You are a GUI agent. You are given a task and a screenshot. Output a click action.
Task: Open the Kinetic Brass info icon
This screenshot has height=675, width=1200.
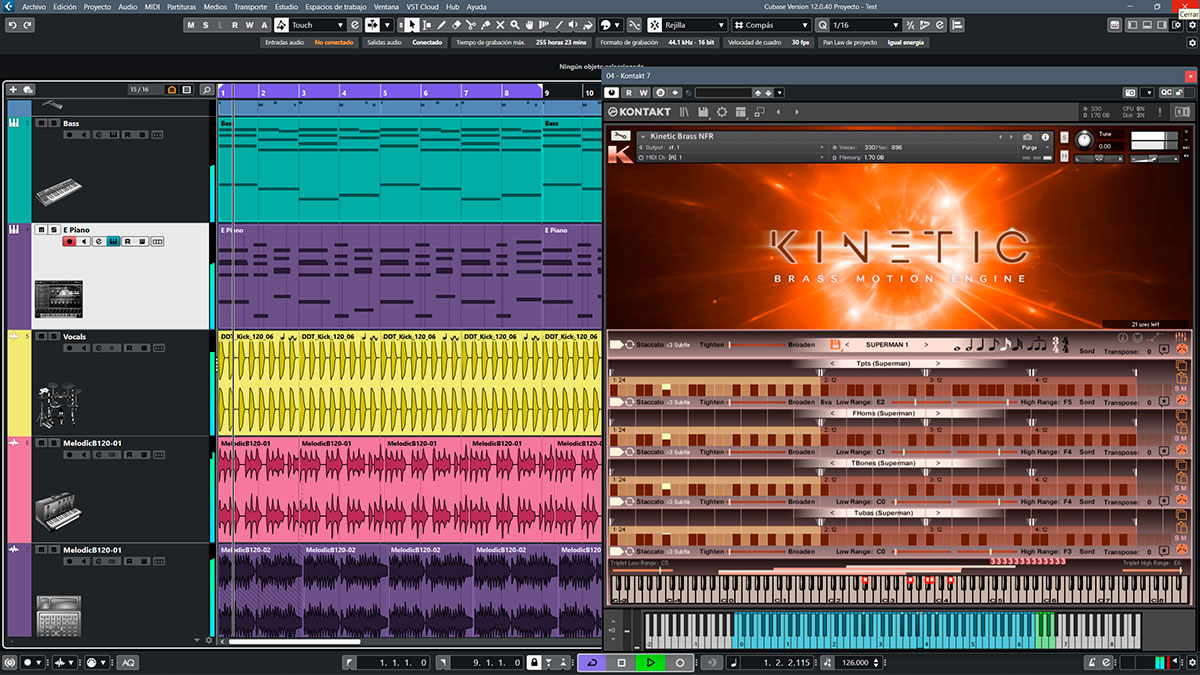(x=1045, y=136)
